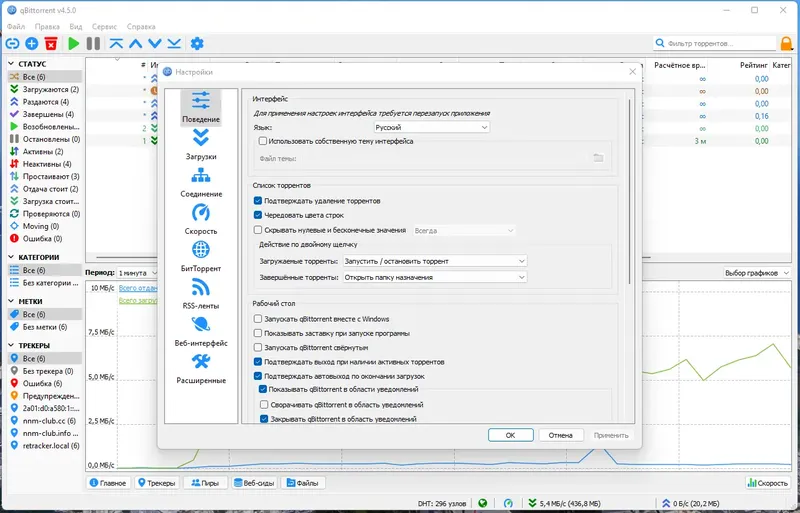Select the Поведение settings section

click(201, 108)
